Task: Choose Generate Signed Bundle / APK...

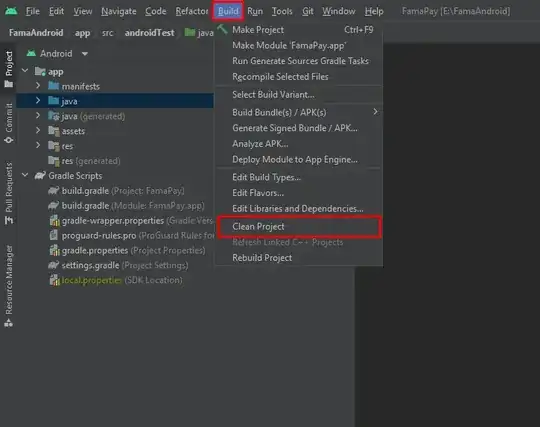Action: 299,128
